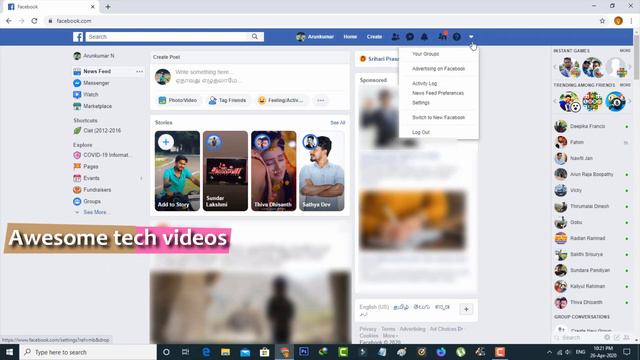Open Chrome browser menu dots
The width and height of the screenshot is (640, 360).
click(x=631, y=21)
